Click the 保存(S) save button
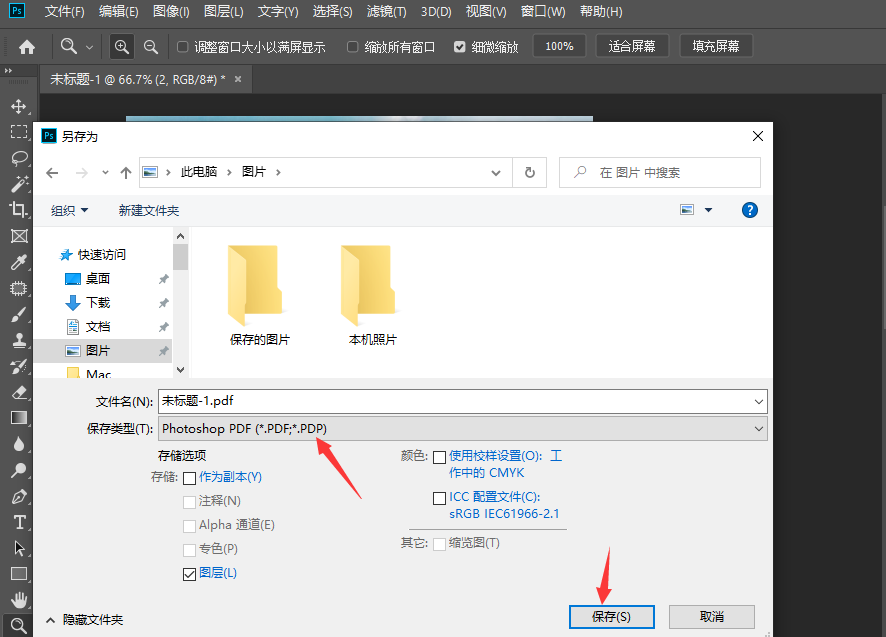 (x=611, y=617)
